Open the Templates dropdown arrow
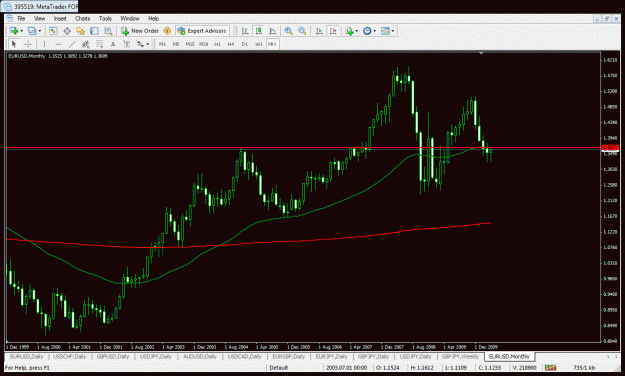 point(393,31)
